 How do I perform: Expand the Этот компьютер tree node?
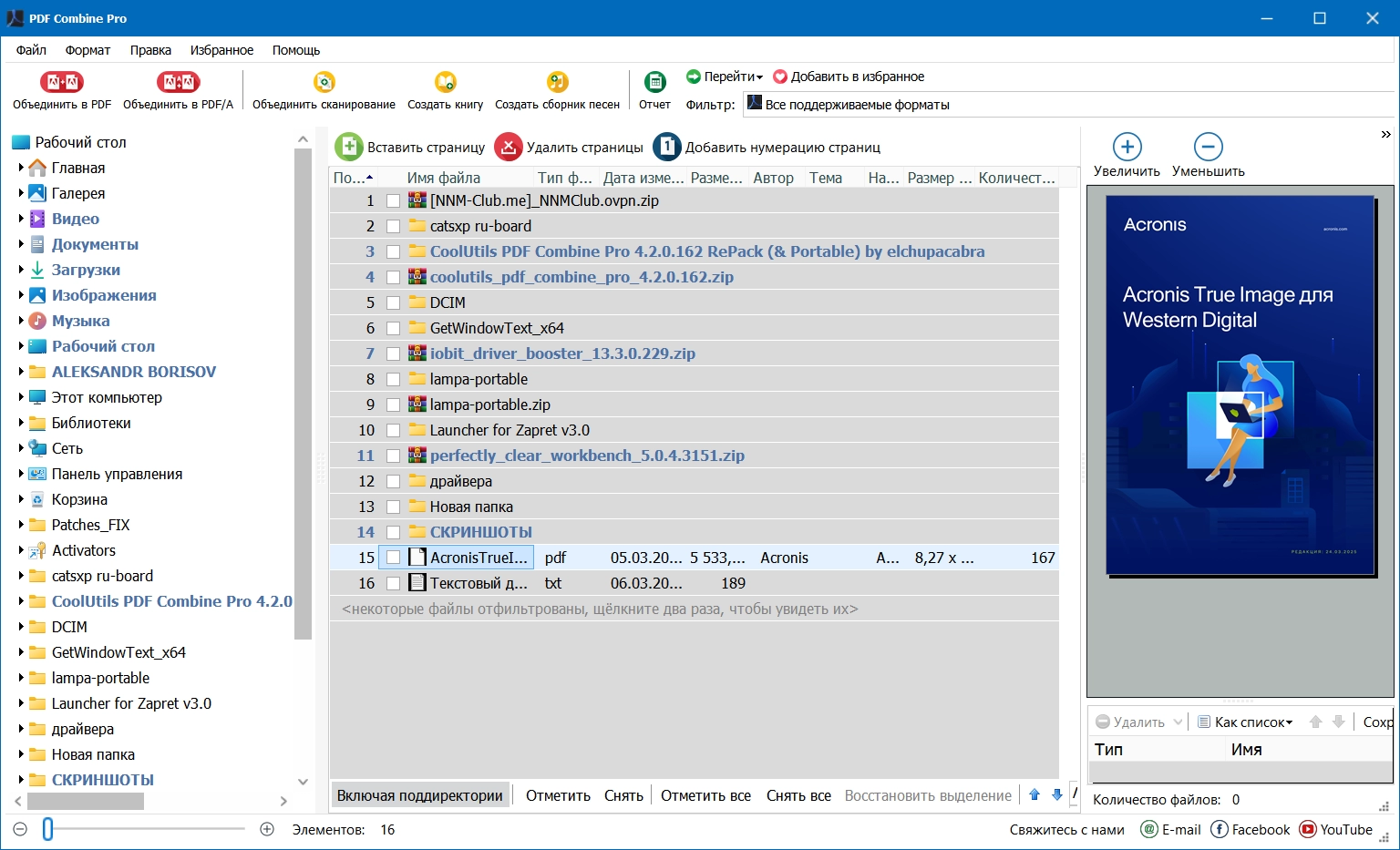pyautogui.click(x=21, y=397)
